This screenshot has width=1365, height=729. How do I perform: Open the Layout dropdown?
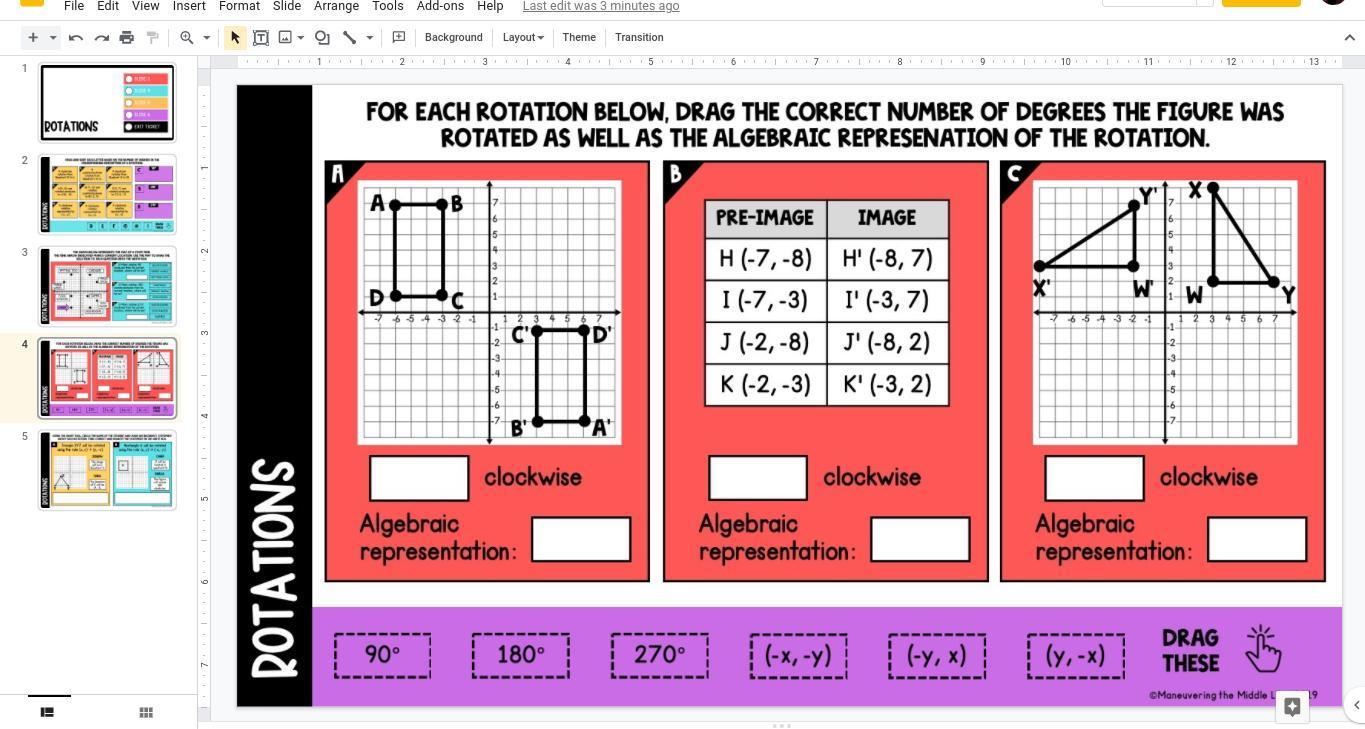click(523, 37)
